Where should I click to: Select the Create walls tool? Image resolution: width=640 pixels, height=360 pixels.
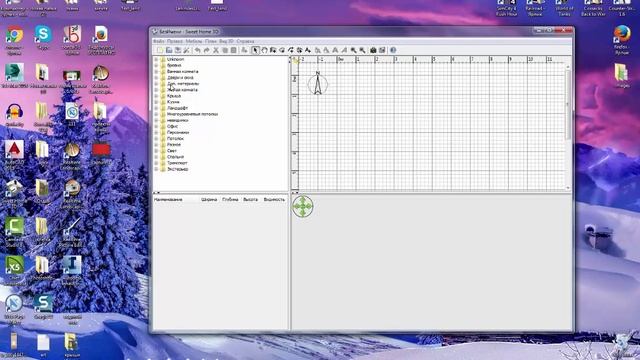click(273, 50)
